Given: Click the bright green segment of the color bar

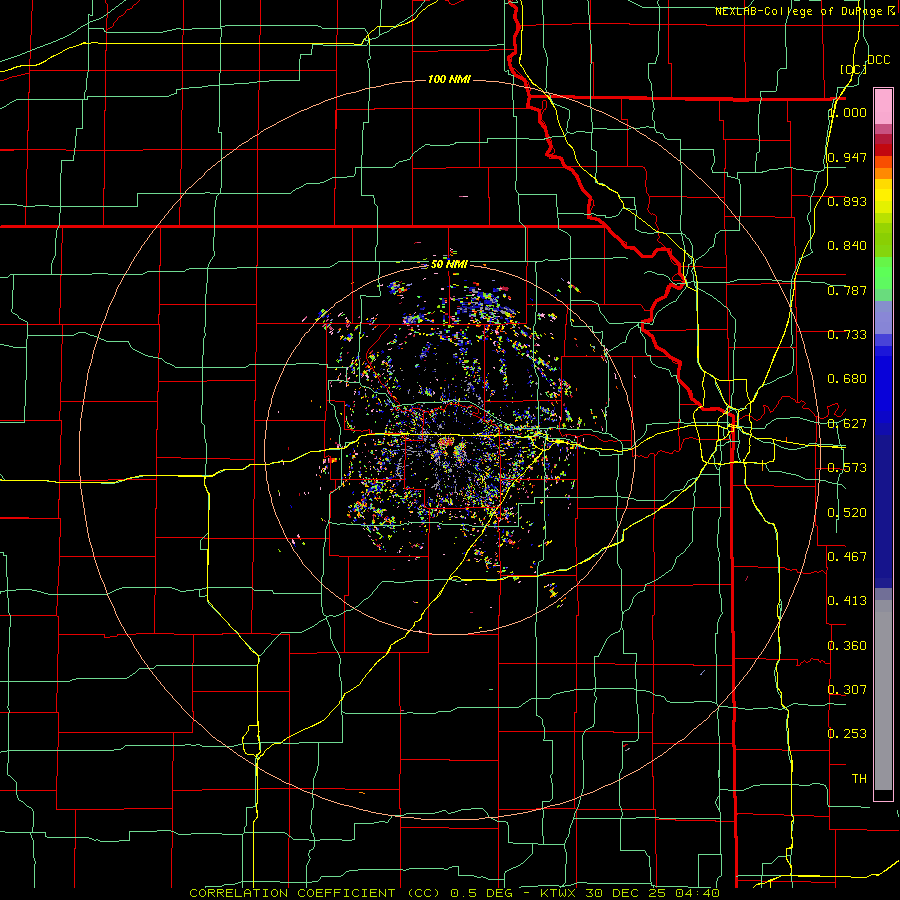Looking at the screenshot, I should [x=883, y=273].
